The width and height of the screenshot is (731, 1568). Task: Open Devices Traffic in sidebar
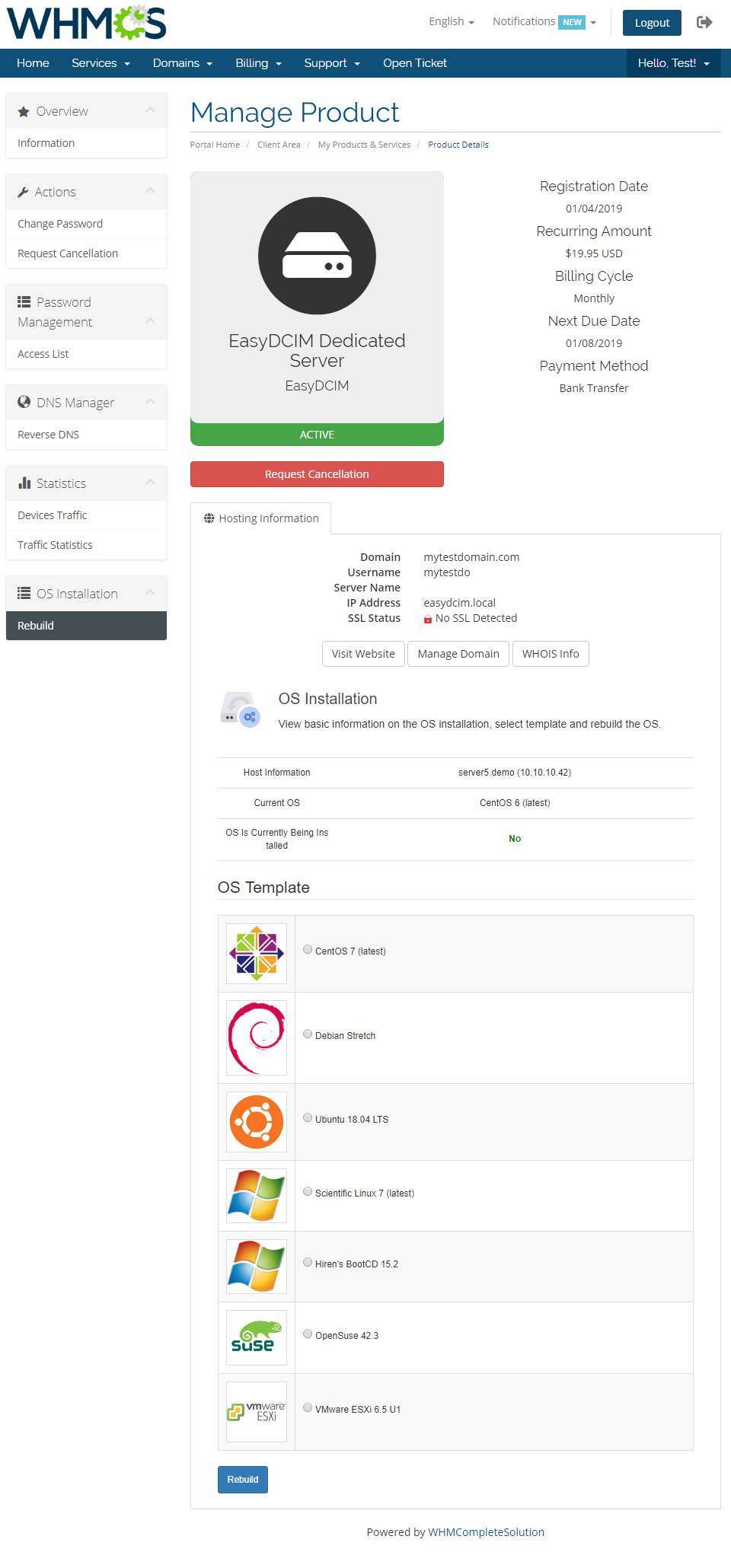86,515
